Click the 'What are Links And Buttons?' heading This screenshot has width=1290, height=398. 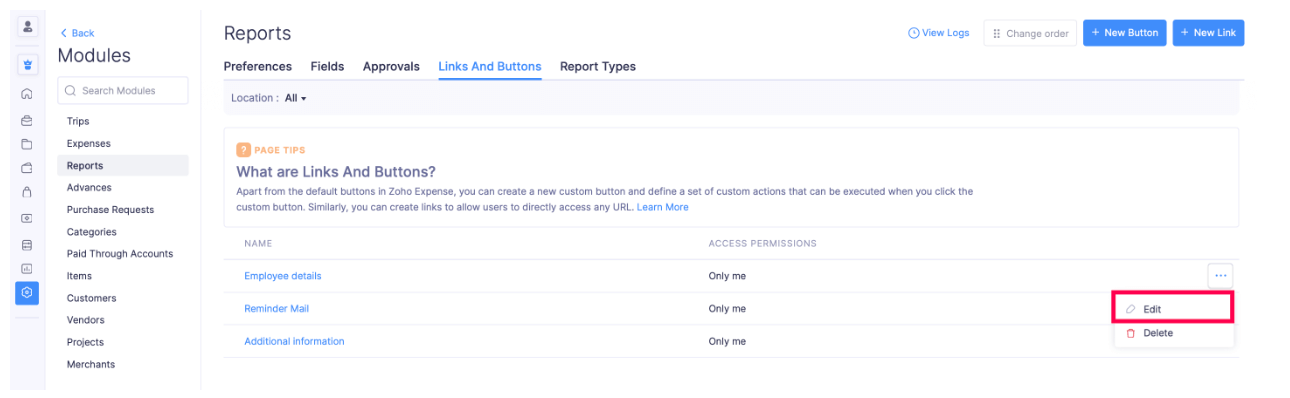point(336,172)
